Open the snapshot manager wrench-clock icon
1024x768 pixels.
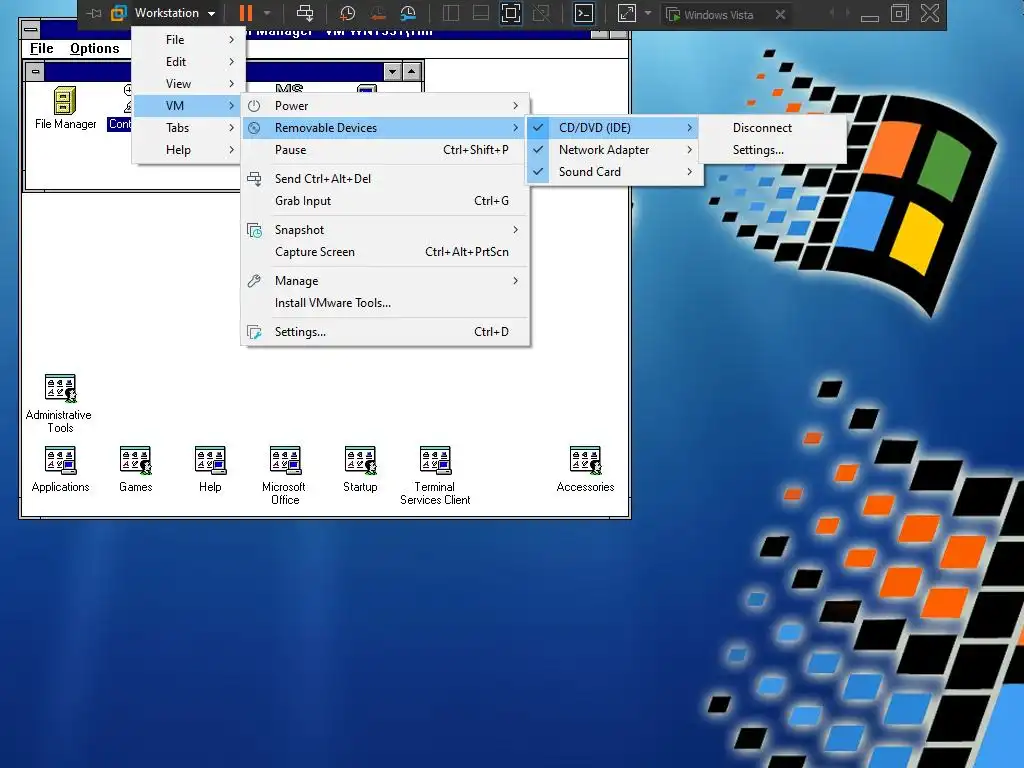coord(408,13)
